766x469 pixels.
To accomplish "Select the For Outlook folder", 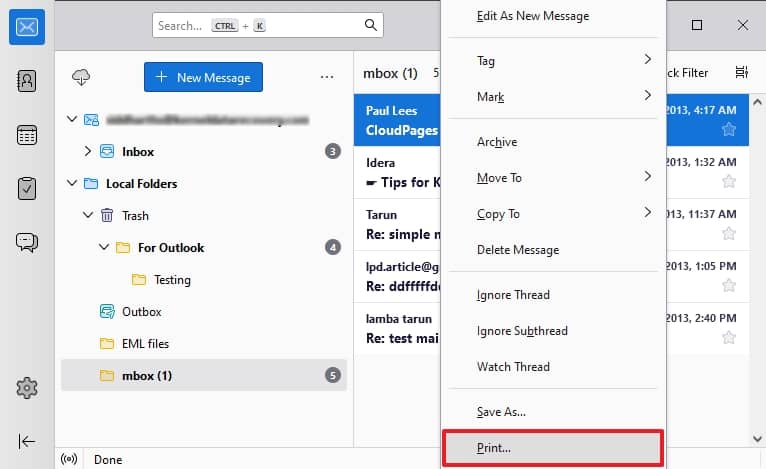I will pos(204,248).
